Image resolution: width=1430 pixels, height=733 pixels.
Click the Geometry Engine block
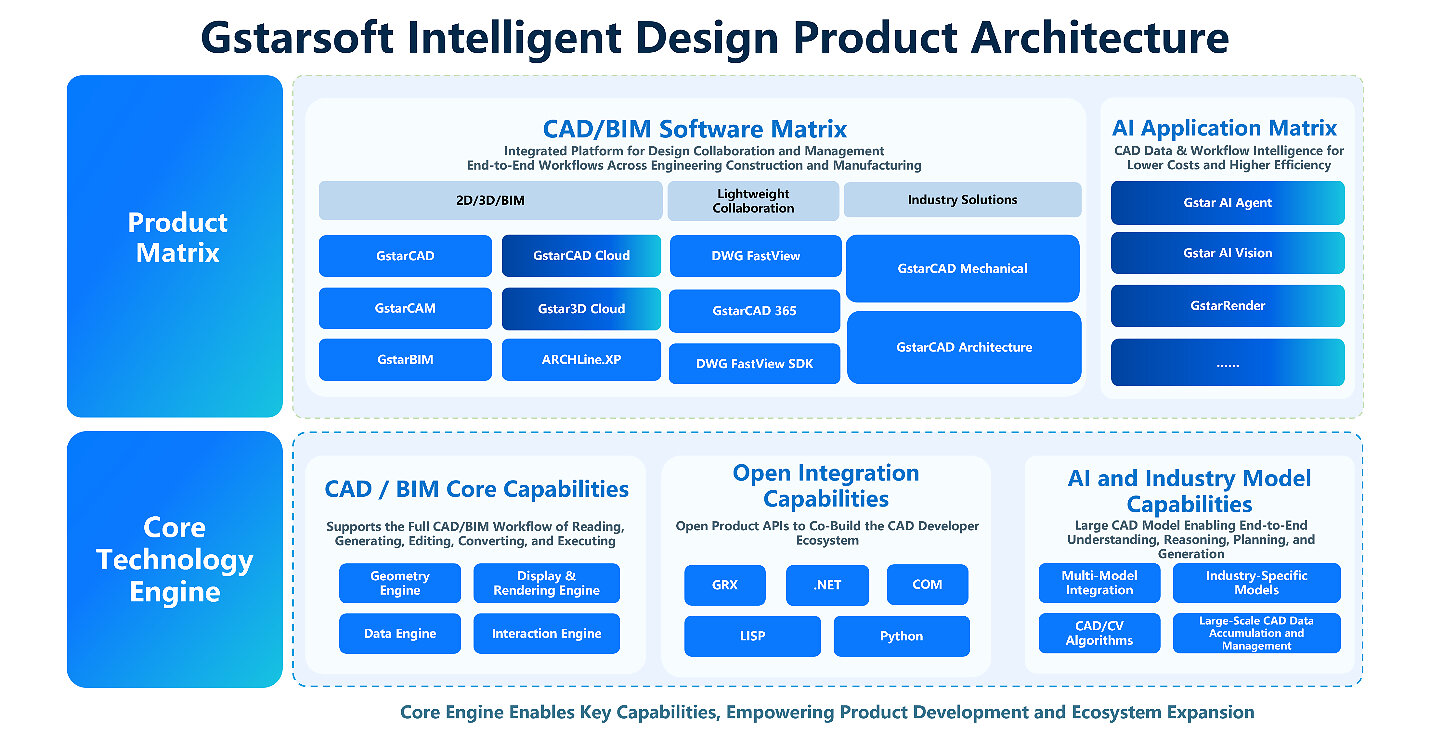(x=400, y=583)
